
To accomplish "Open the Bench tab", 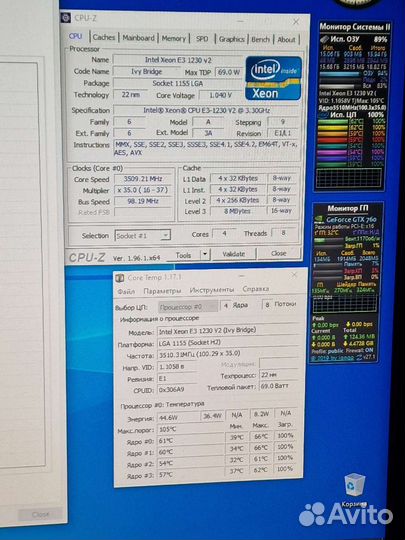I will 260,40.
